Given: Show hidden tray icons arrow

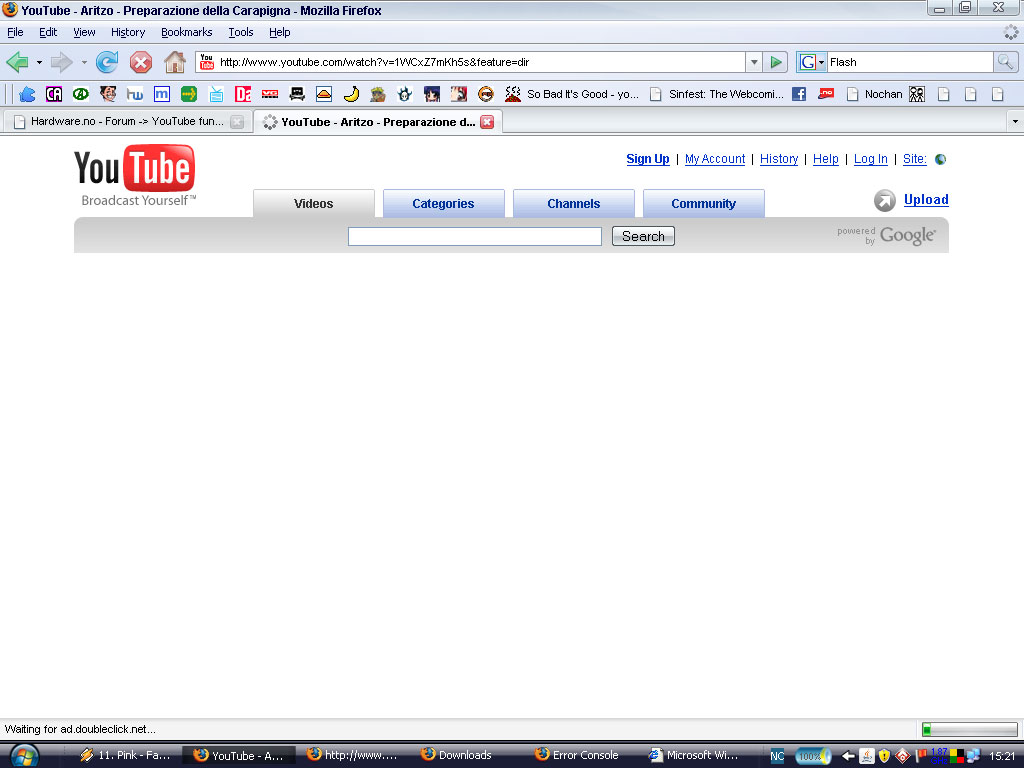Looking at the screenshot, I should [848, 756].
